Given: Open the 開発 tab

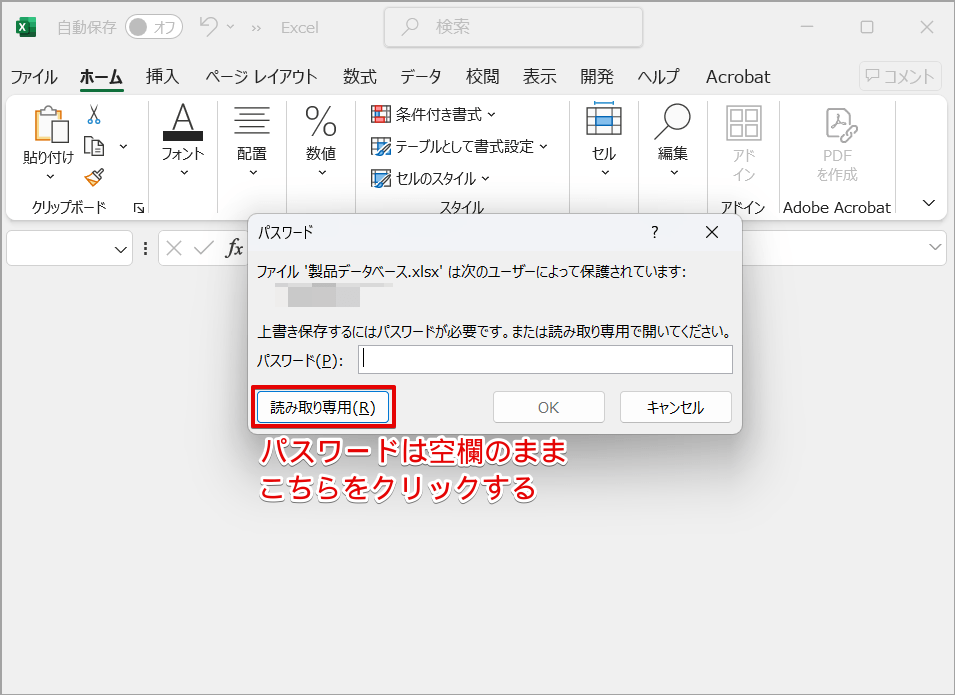Looking at the screenshot, I should click(x=597, y=77).
